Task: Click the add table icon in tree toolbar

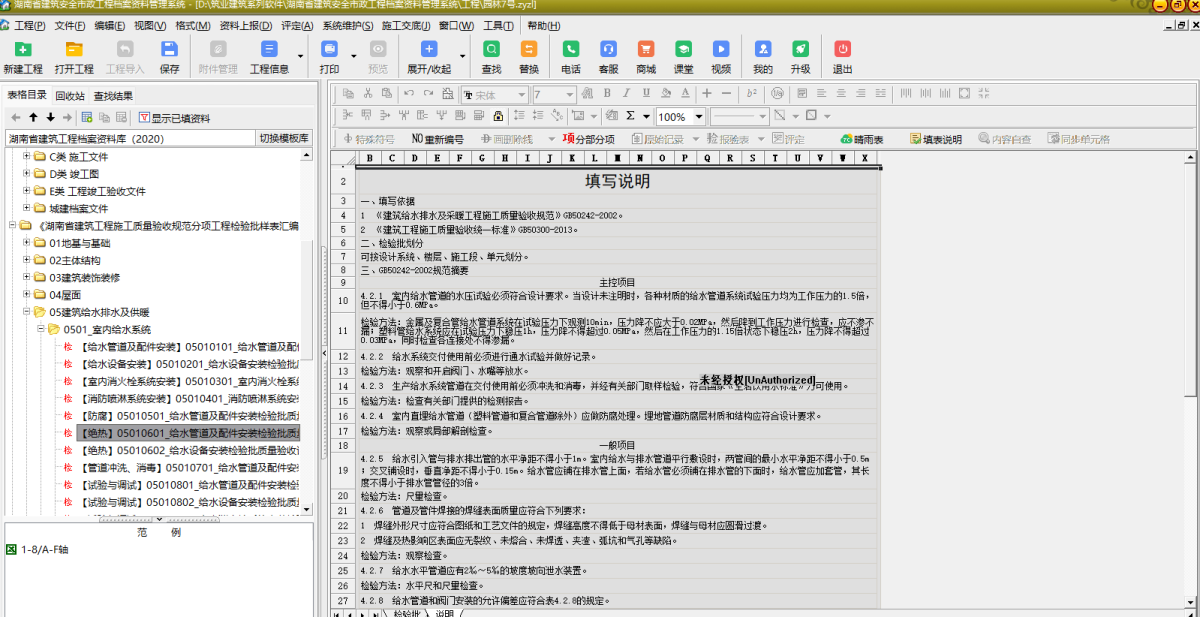Action: tap(87, 118)
